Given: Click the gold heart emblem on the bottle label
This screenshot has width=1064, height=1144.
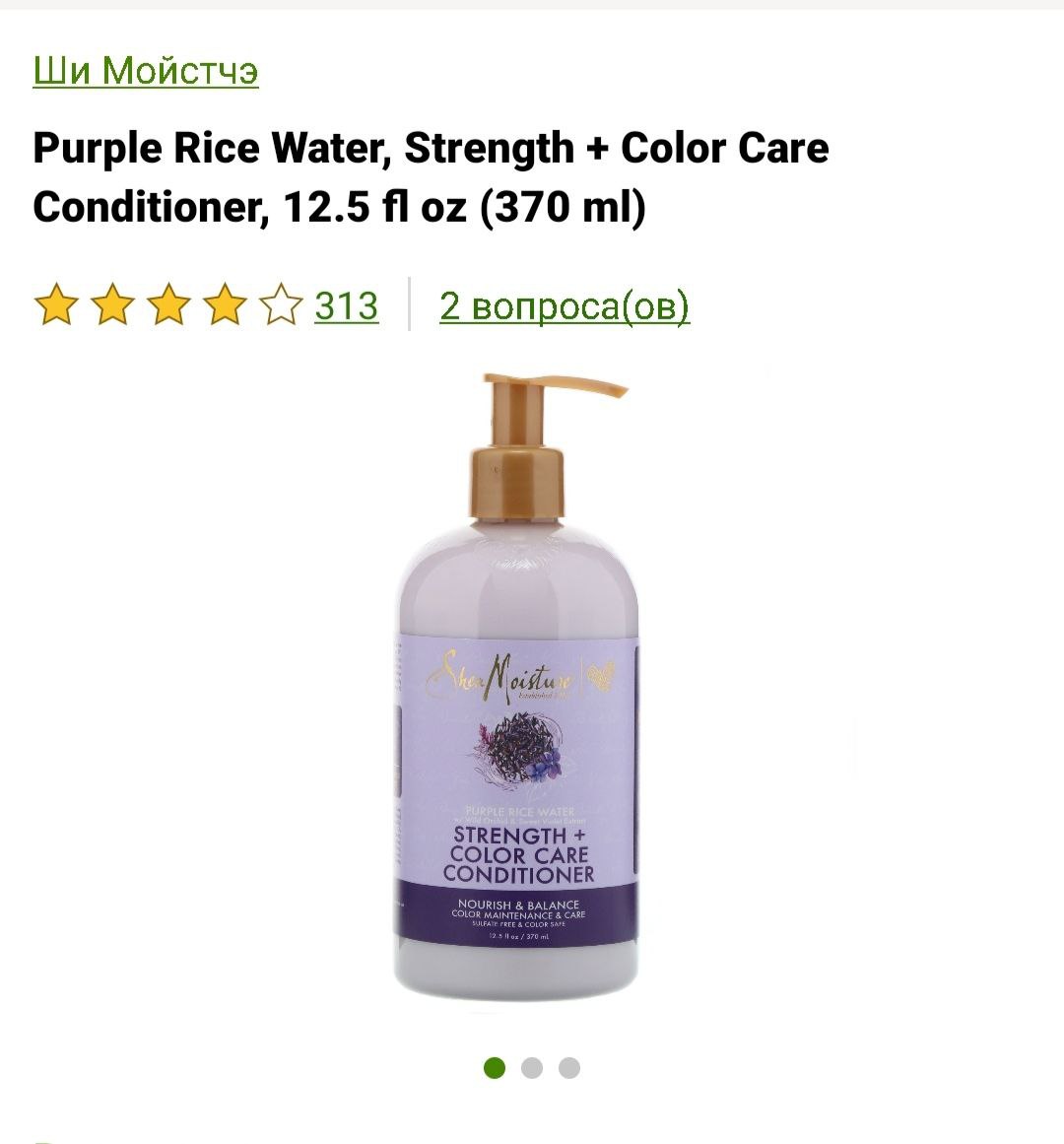Looking at the screenshot, I should [602, 676].
